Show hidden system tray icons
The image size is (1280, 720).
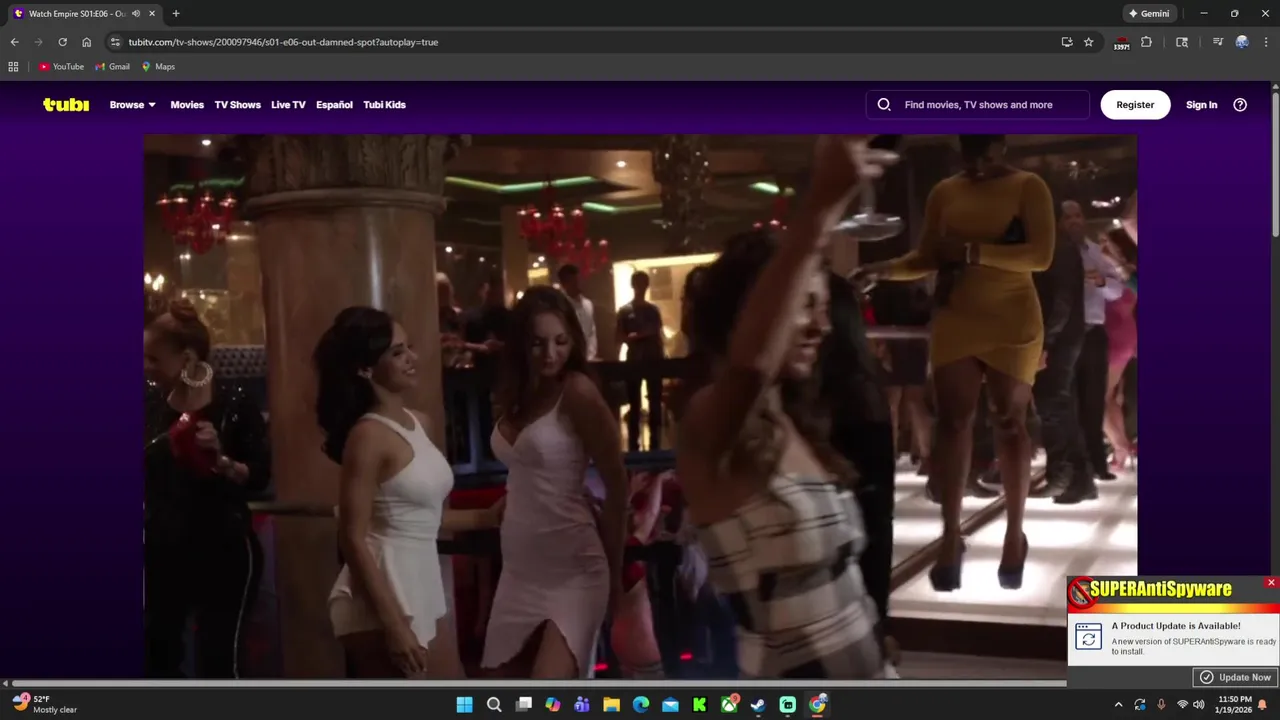1118,704
